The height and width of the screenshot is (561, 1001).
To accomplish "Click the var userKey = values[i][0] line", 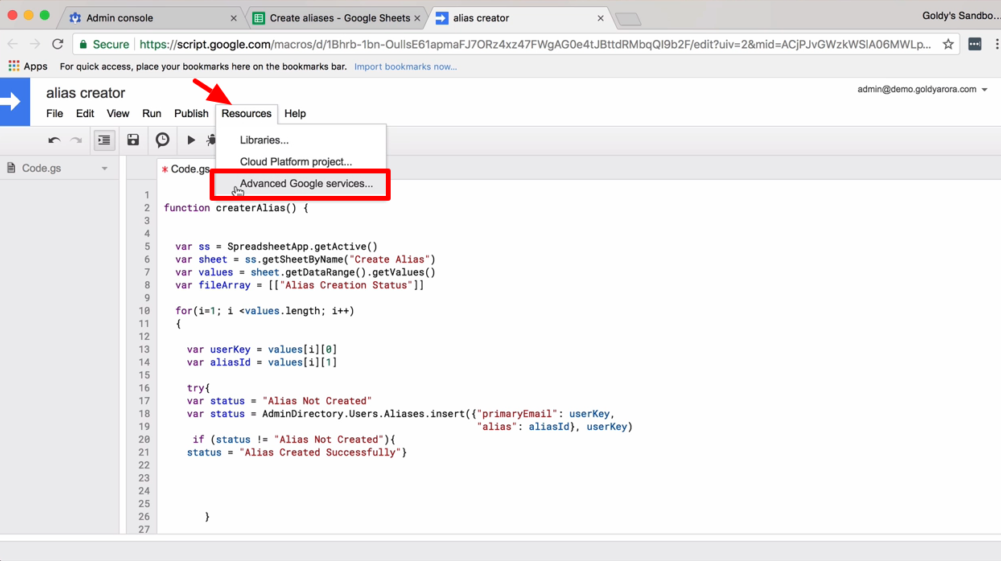I will coord(262,350).
